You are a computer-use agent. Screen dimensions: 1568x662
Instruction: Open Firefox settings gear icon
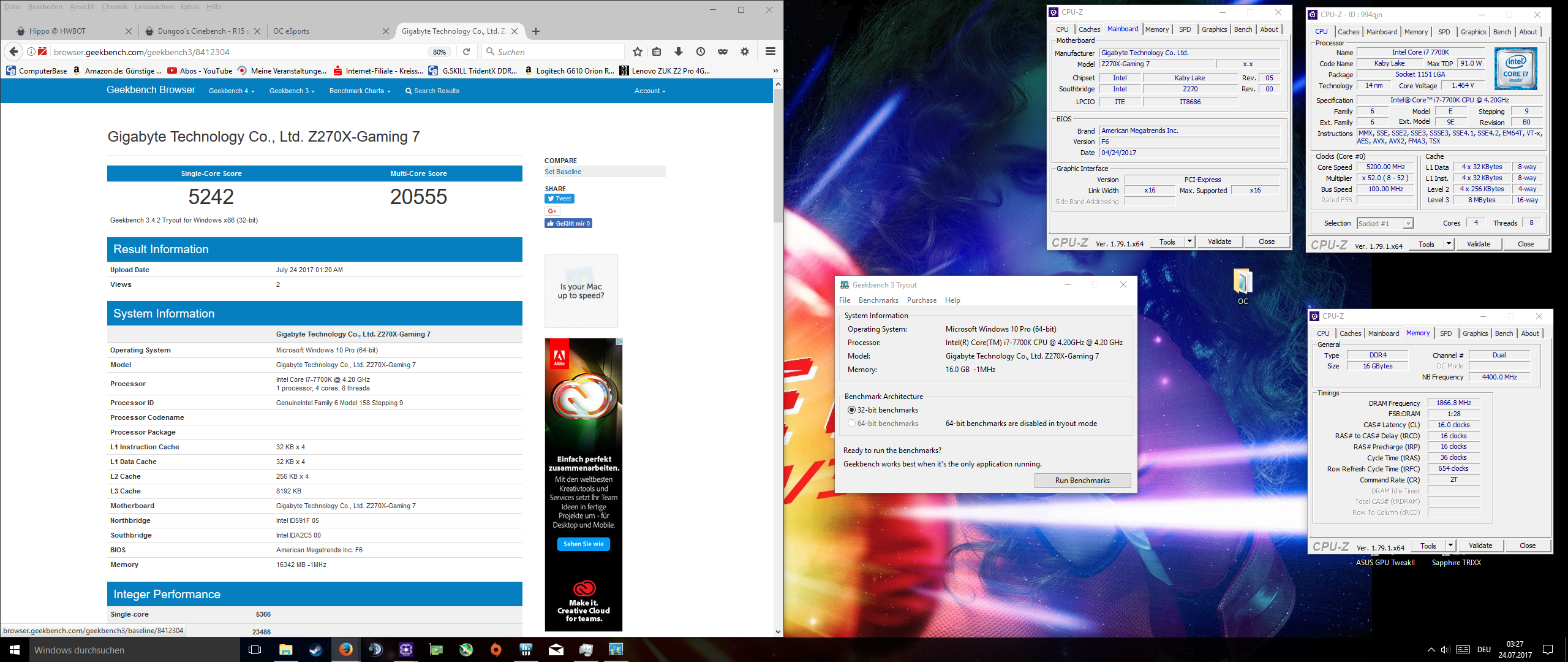(x=745, y=52)
